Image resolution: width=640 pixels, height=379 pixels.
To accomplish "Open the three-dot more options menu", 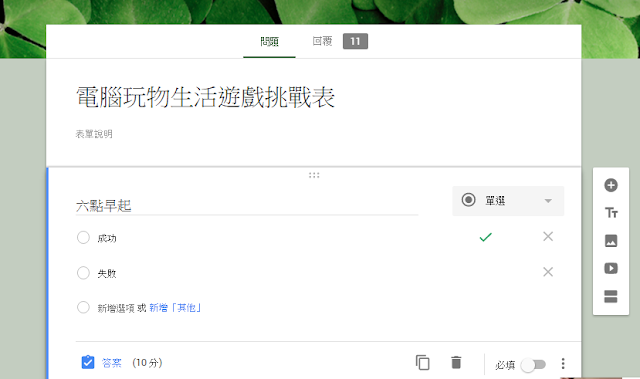I will (x=563, y=363).
